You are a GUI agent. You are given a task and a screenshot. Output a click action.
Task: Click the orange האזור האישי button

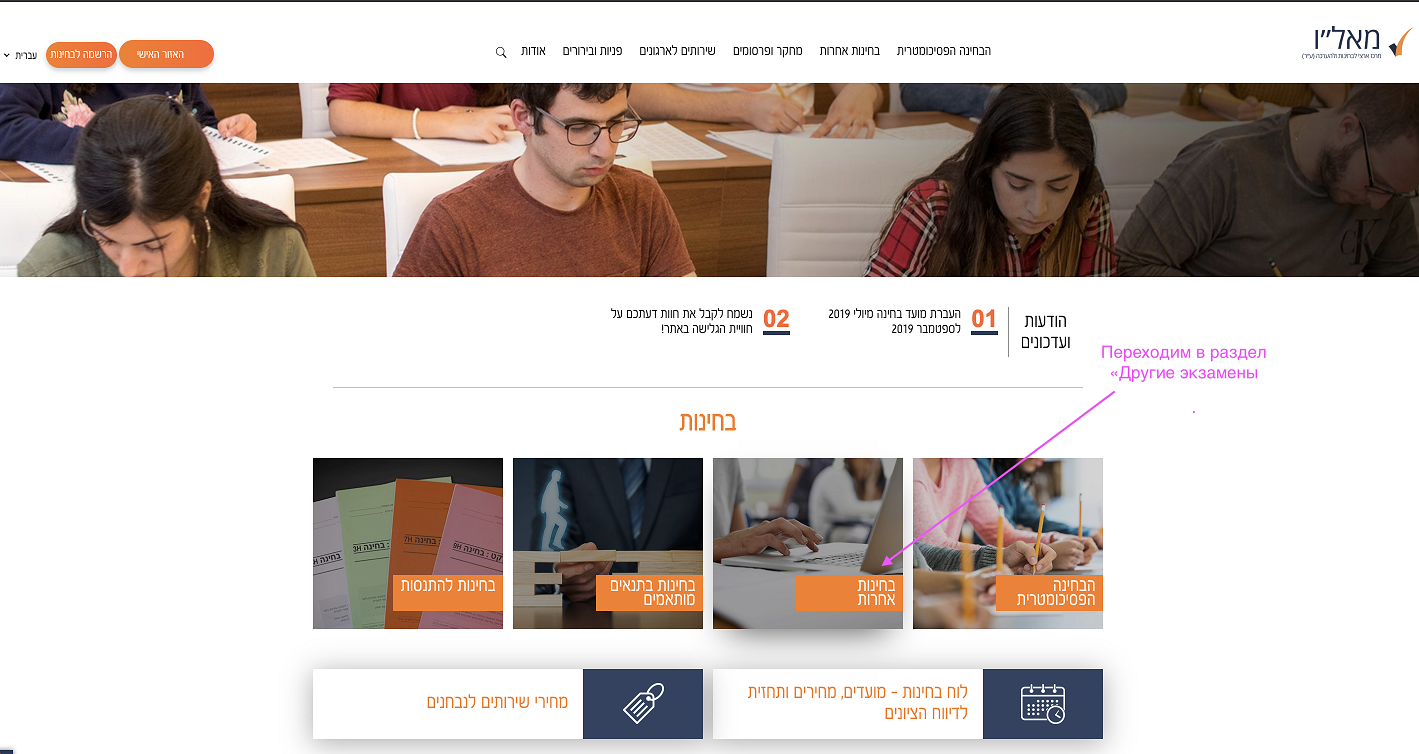pyautogui.click(x=166, y=54)
